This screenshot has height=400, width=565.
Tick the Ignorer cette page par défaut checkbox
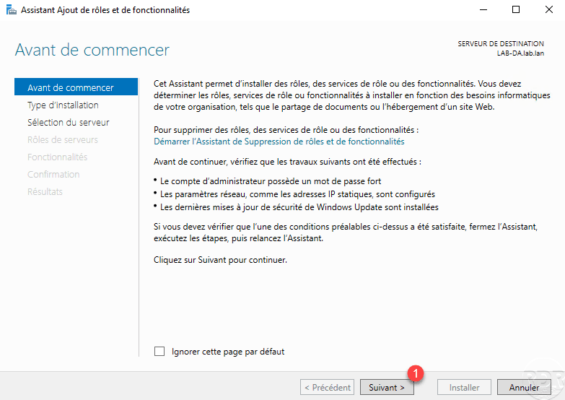[x=159, y=351]
